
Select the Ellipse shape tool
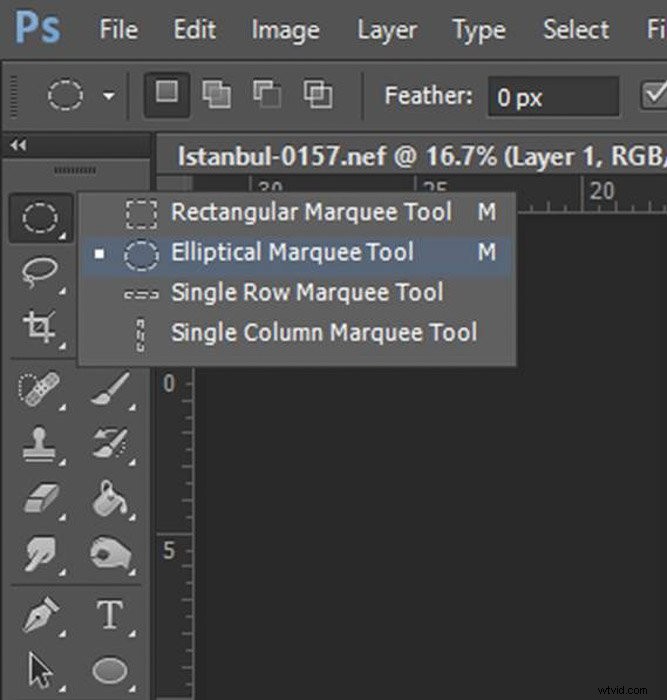coord(111,670)
